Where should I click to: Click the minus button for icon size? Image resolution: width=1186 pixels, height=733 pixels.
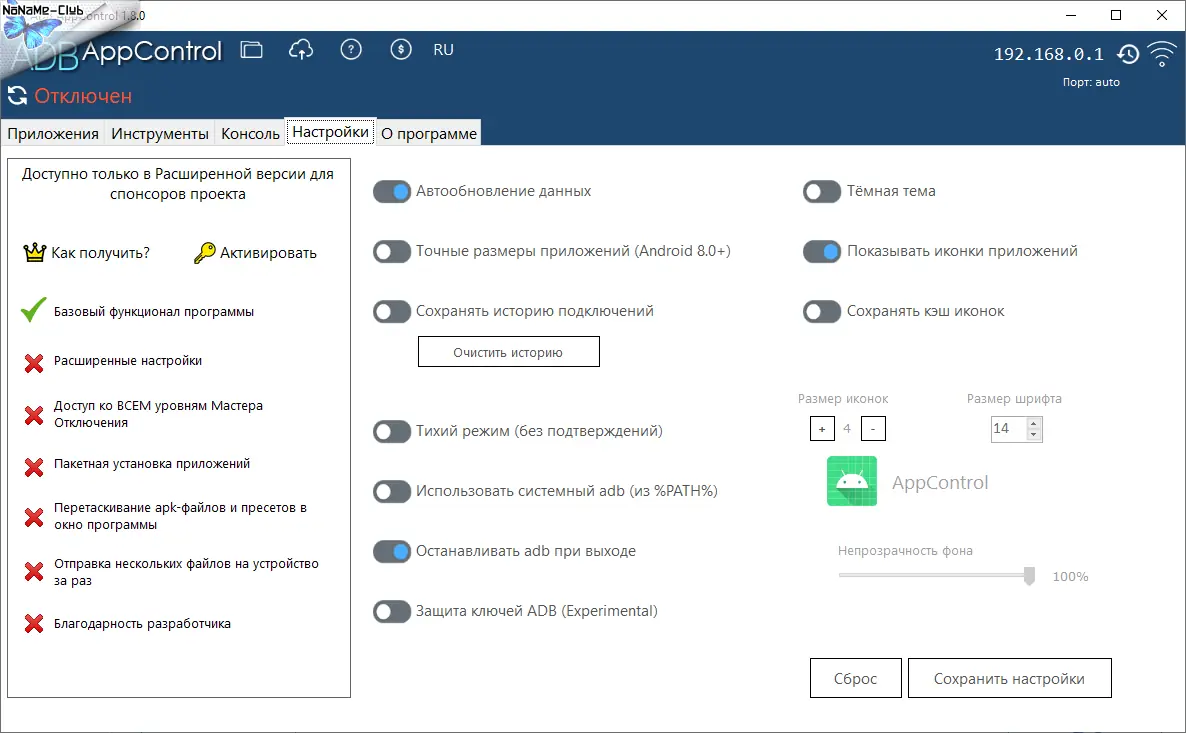coord(873,429)
